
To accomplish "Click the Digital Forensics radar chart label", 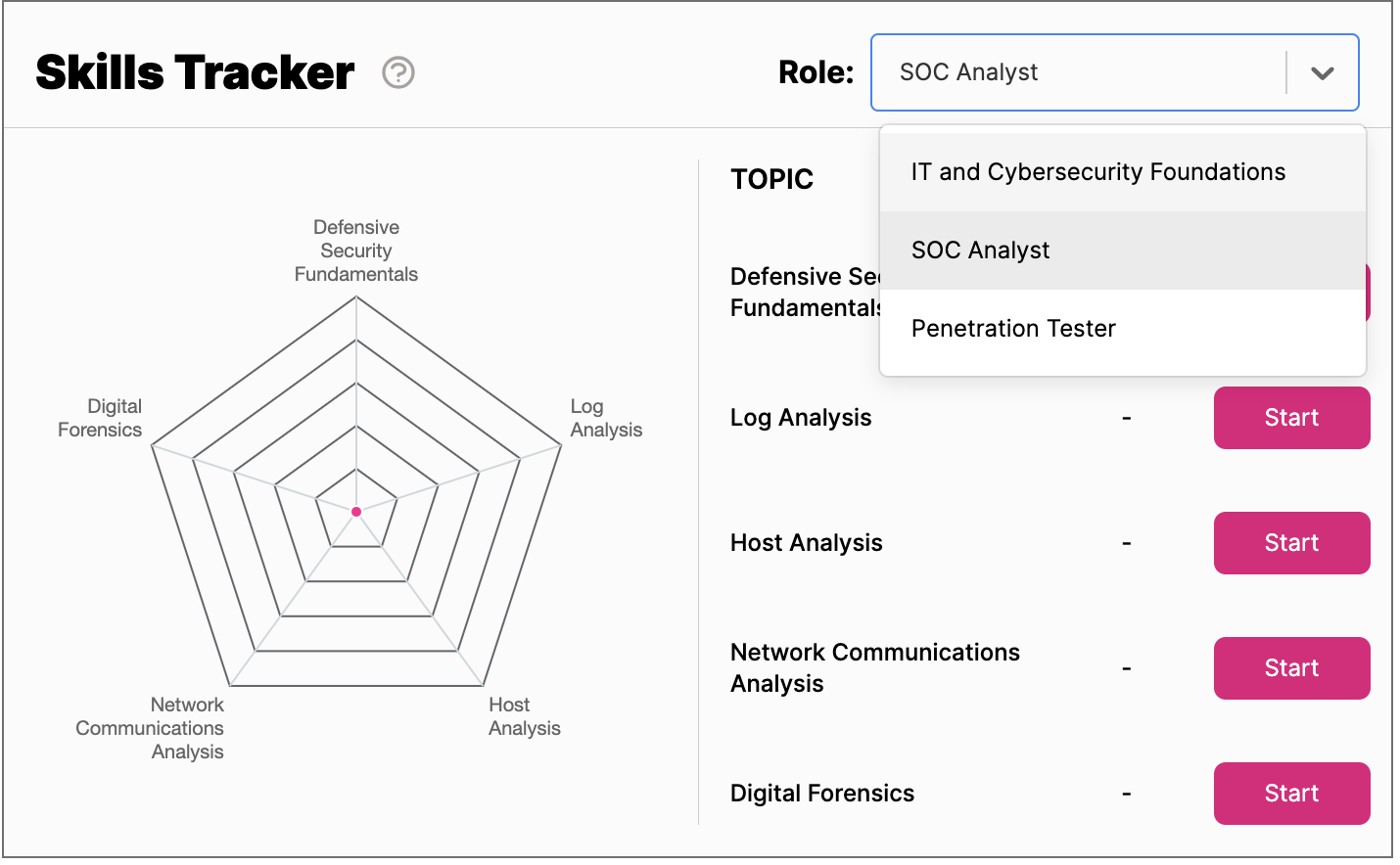I will click(101, 418).
